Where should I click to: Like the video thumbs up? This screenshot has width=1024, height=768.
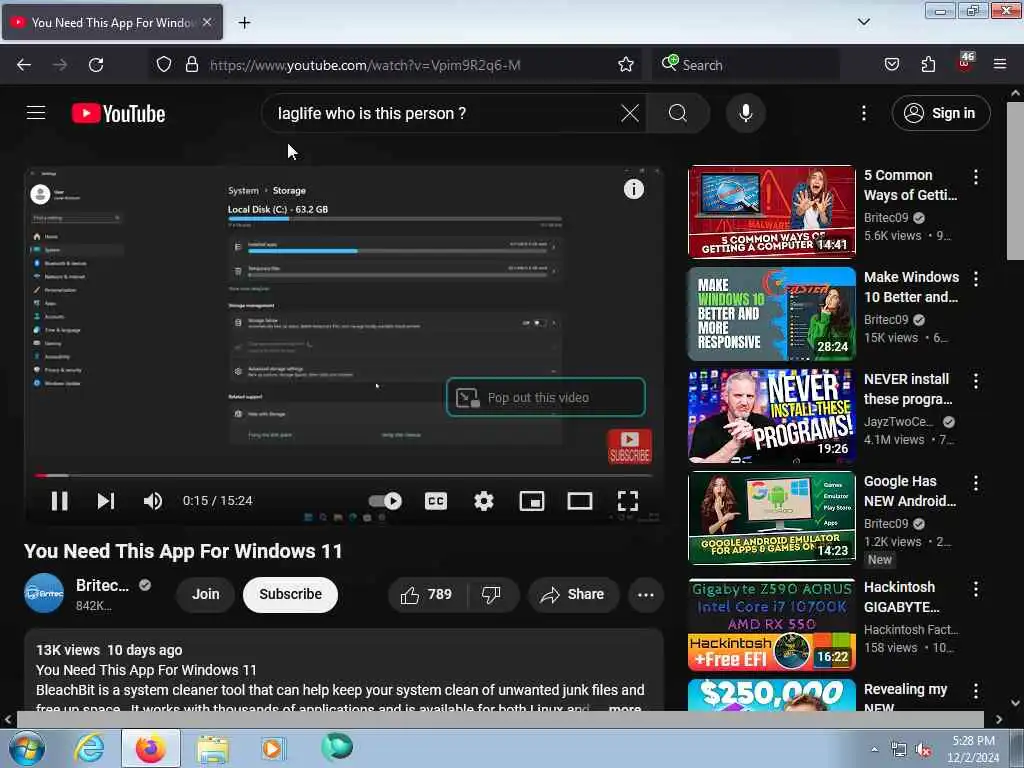pos(427,594)
